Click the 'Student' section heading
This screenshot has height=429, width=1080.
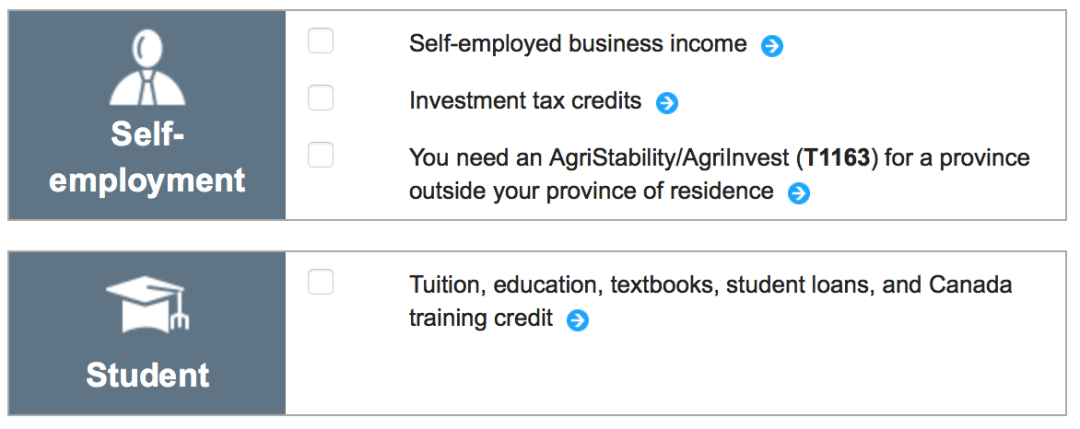tap(147, 375)
